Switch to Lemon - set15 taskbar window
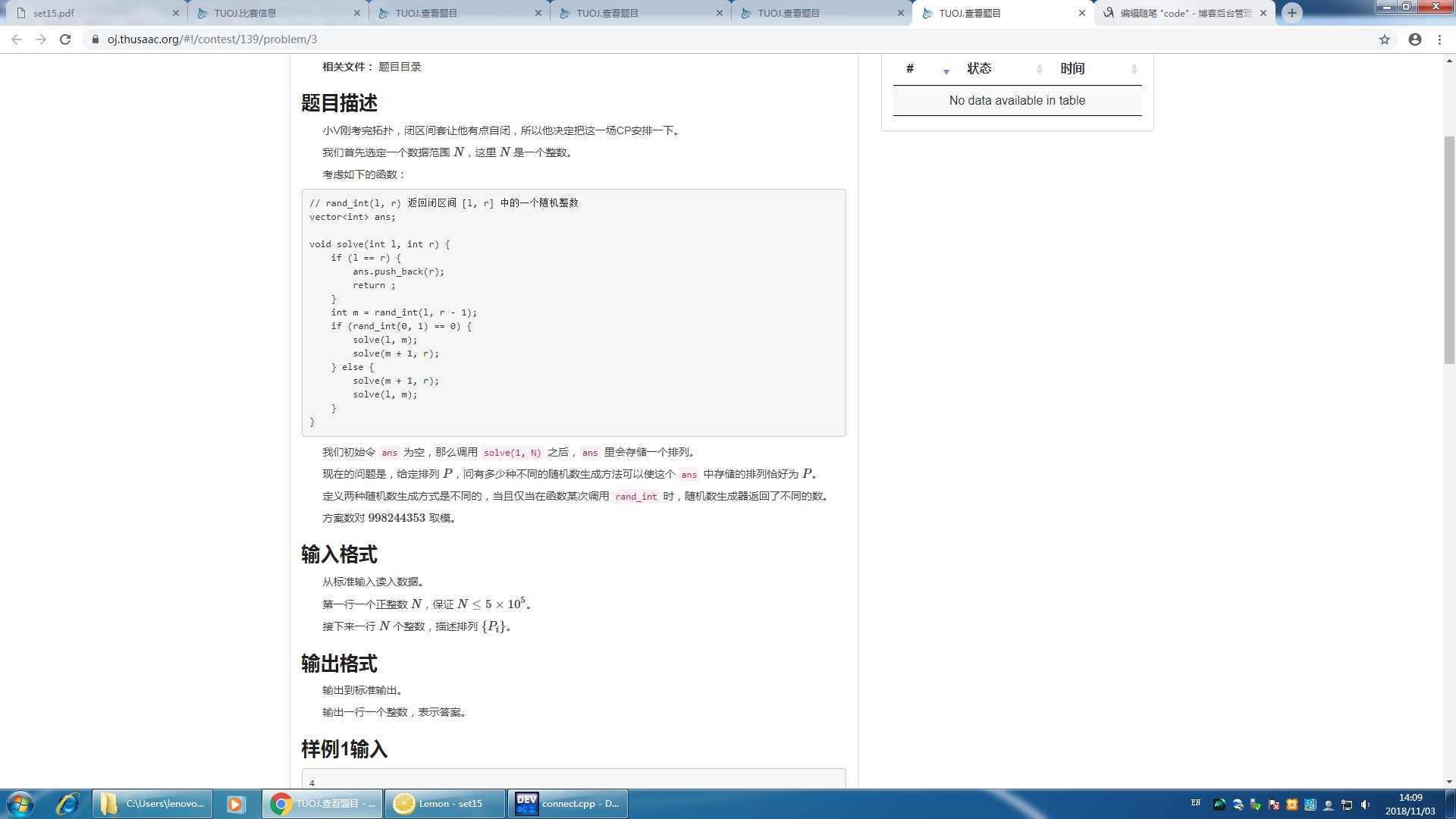Viewport: 1456px width, 819px height. tap(445, 804)
